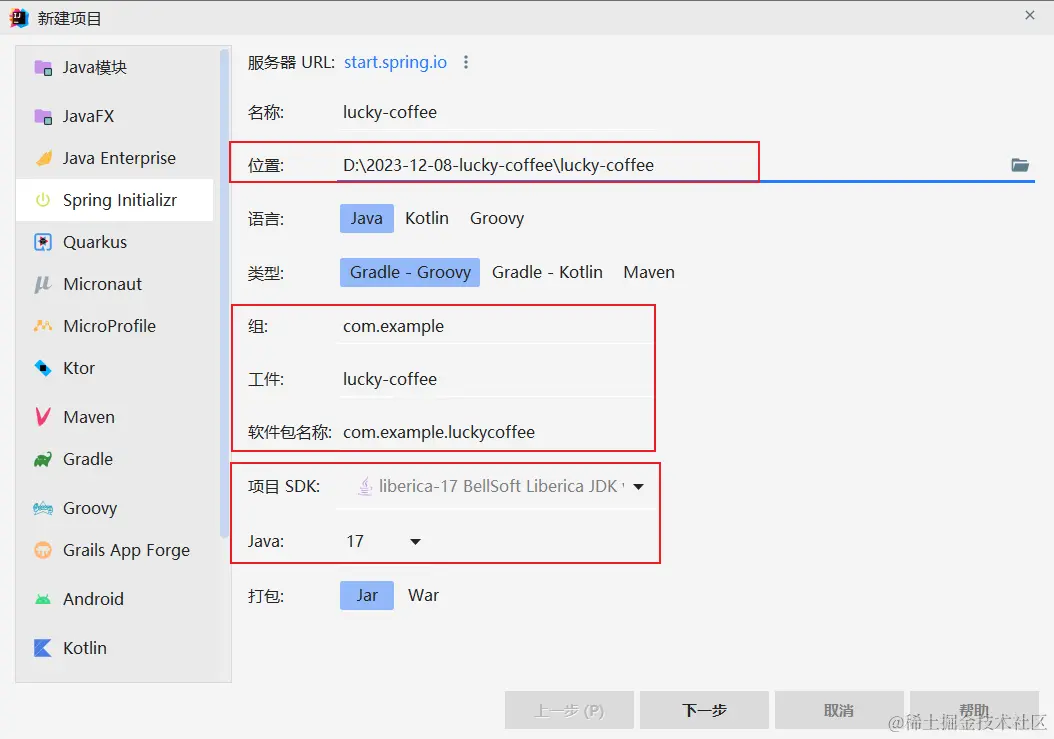Click the Kotlin K icon
This screenshot has width=1054, height=739.
[x=43, y=648]
